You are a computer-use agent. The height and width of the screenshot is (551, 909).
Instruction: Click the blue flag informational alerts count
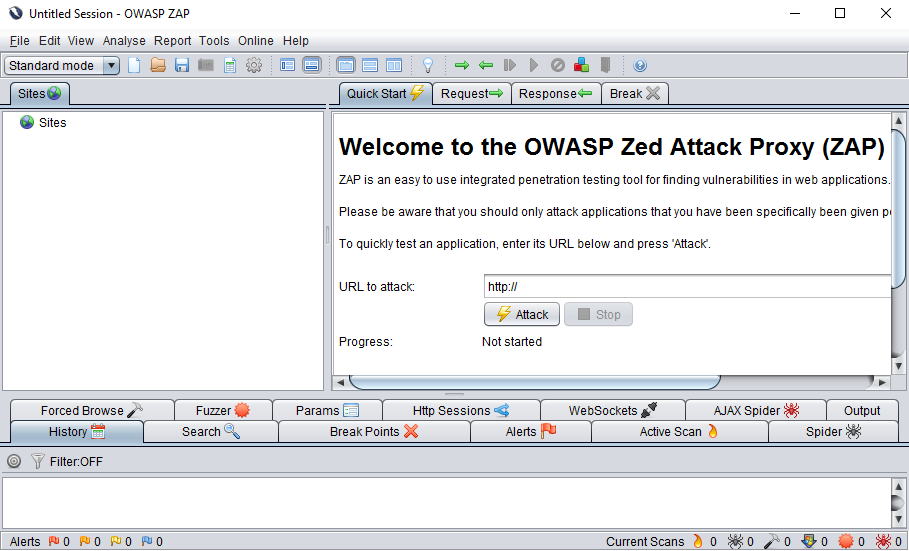[152, 541]
